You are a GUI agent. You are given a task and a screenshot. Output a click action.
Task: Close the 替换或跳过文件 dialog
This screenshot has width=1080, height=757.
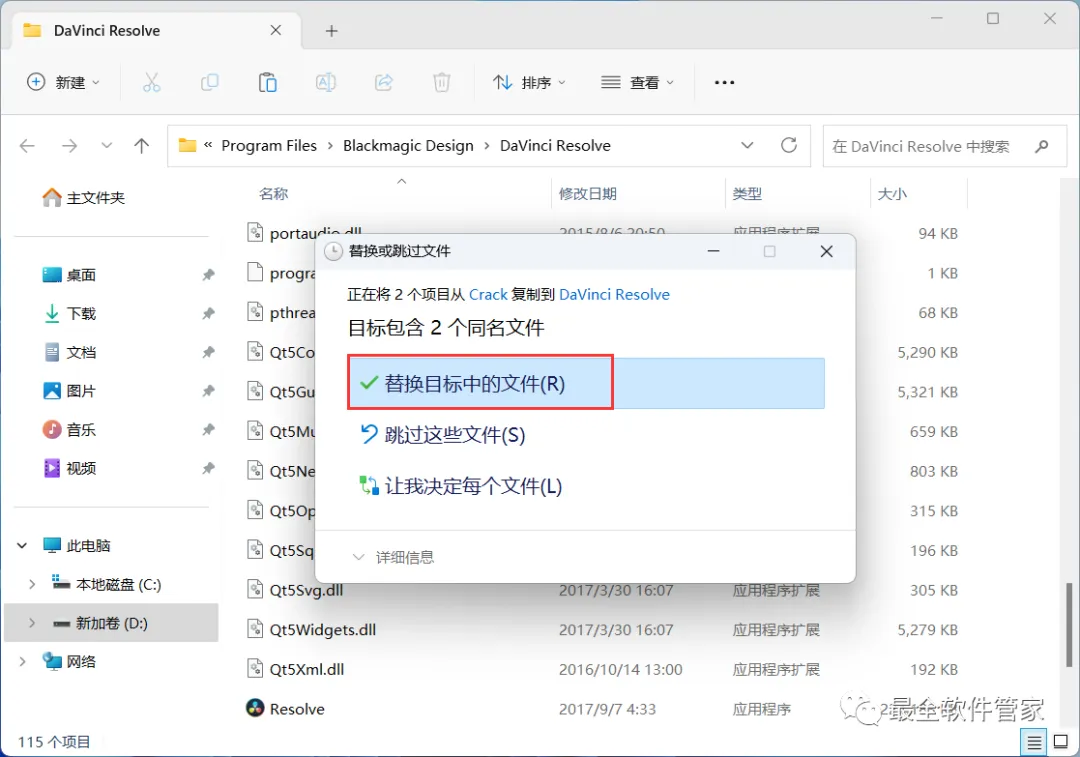(827, 251)
